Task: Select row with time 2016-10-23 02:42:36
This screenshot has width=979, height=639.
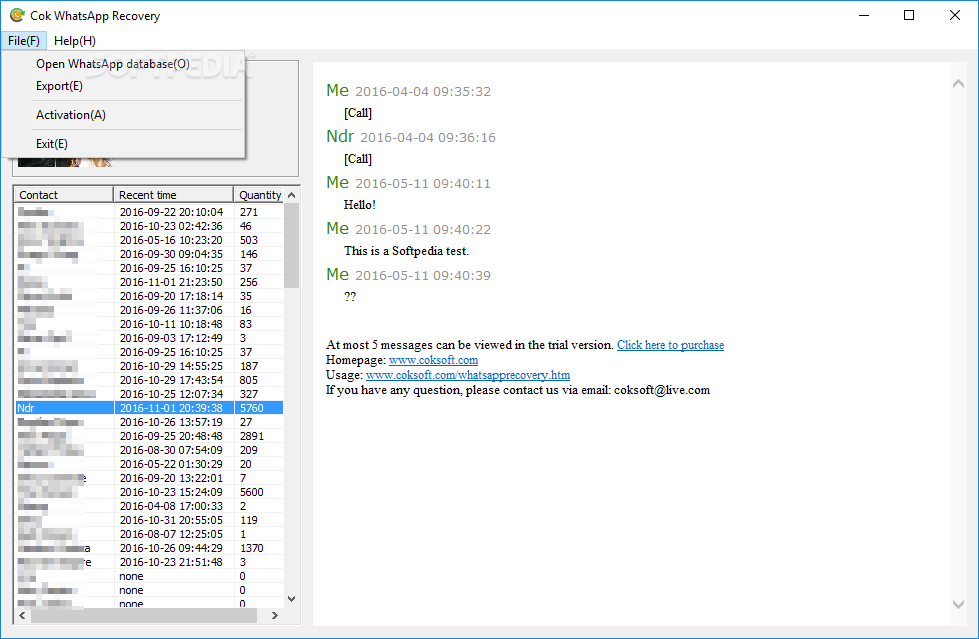Action: [149, 226]
